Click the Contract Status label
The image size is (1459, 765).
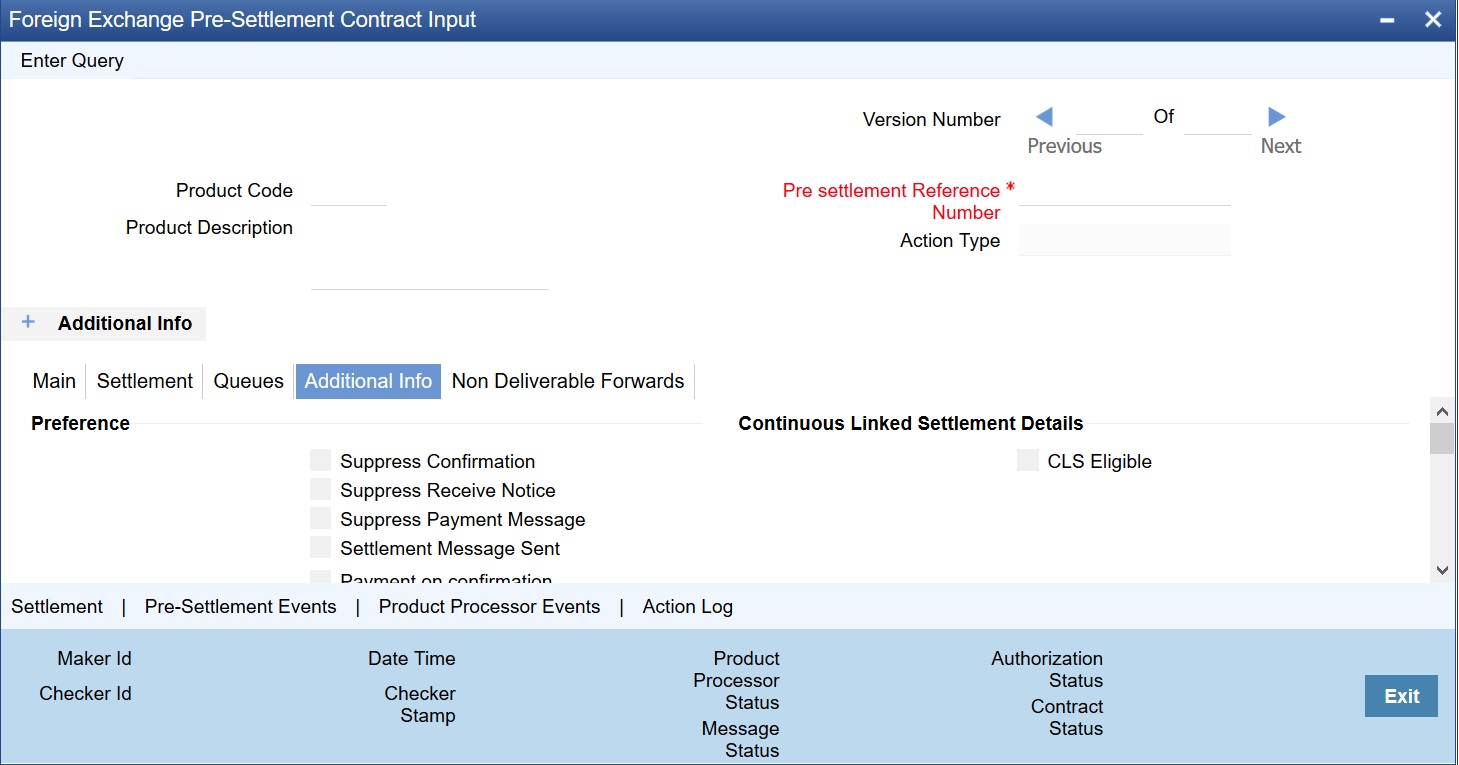point(1067,717)
